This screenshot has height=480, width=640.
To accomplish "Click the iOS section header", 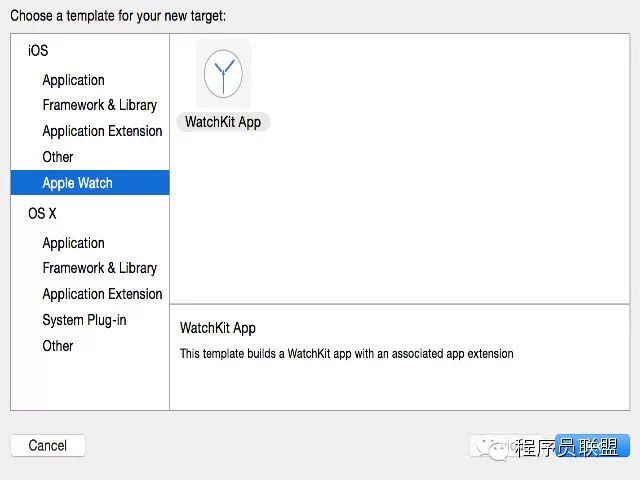I will 38,50.
